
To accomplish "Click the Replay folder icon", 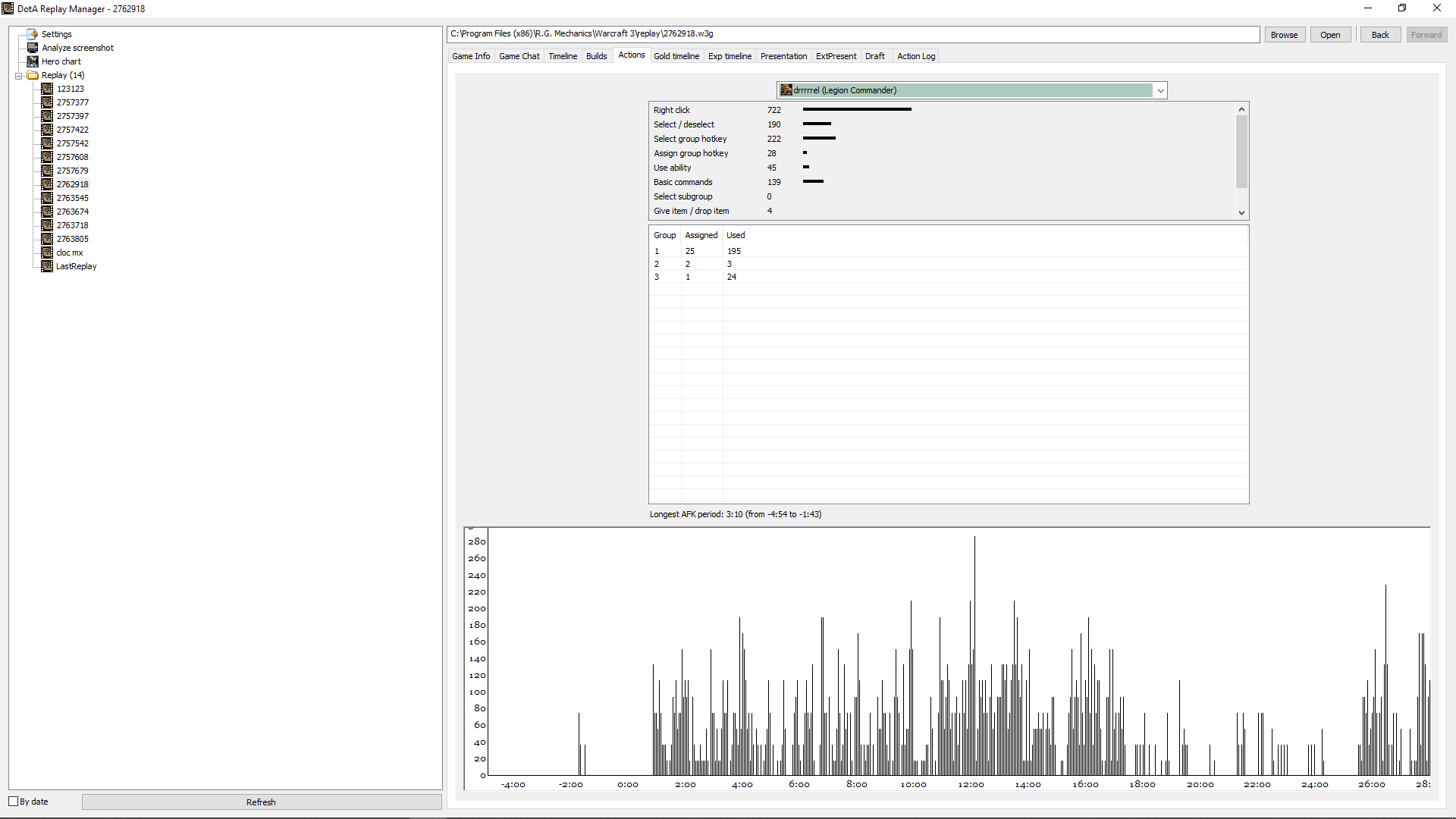I will click(x=33, y=75).
